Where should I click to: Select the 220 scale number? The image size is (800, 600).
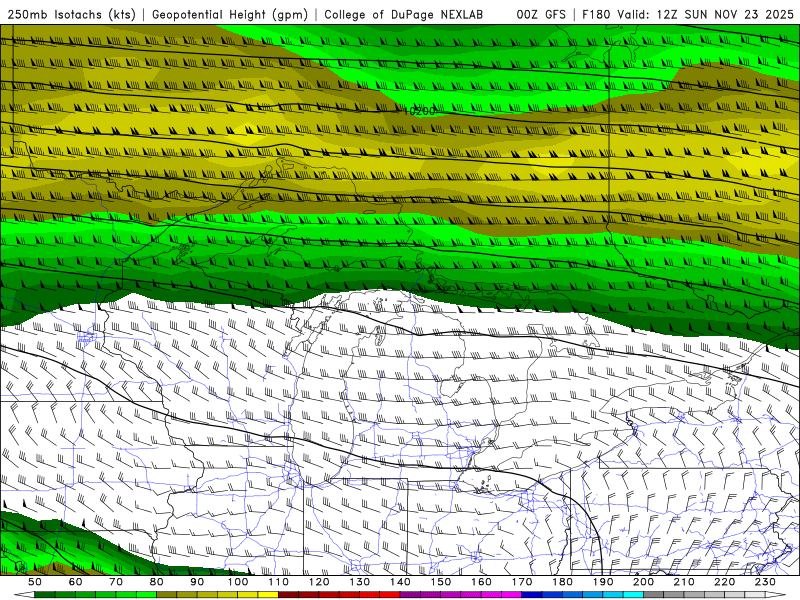click(724, 582)
